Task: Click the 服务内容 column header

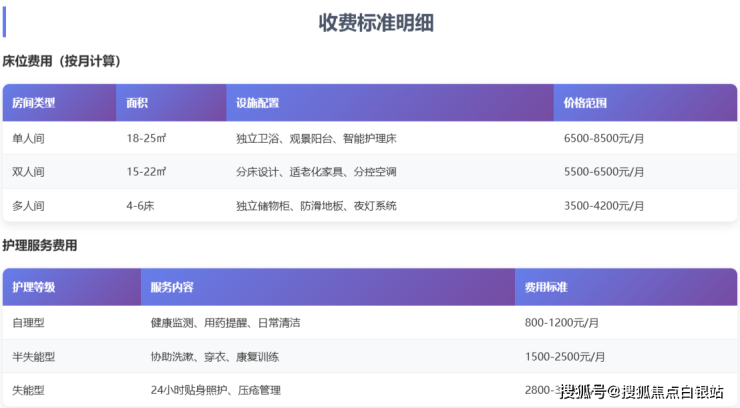Action: pos(172,287)
